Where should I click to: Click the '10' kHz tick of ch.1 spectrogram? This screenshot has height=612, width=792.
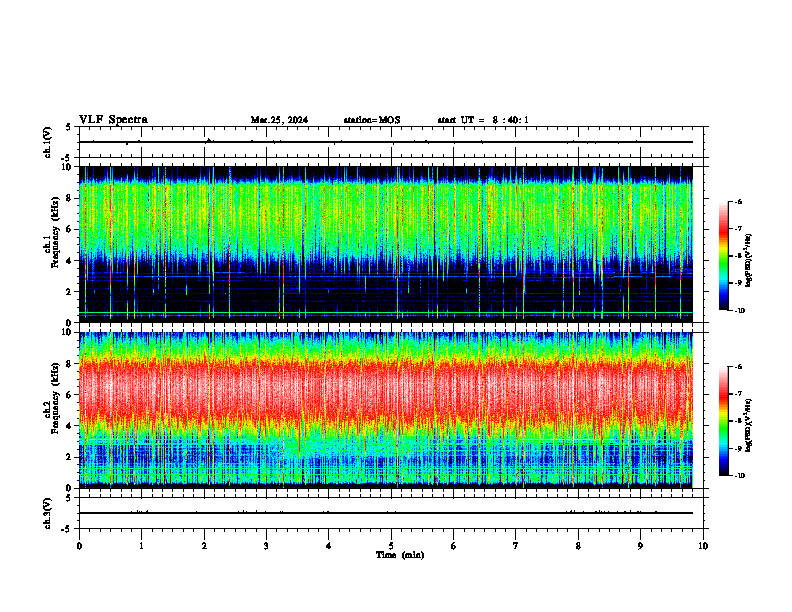[x=69, y=167]
